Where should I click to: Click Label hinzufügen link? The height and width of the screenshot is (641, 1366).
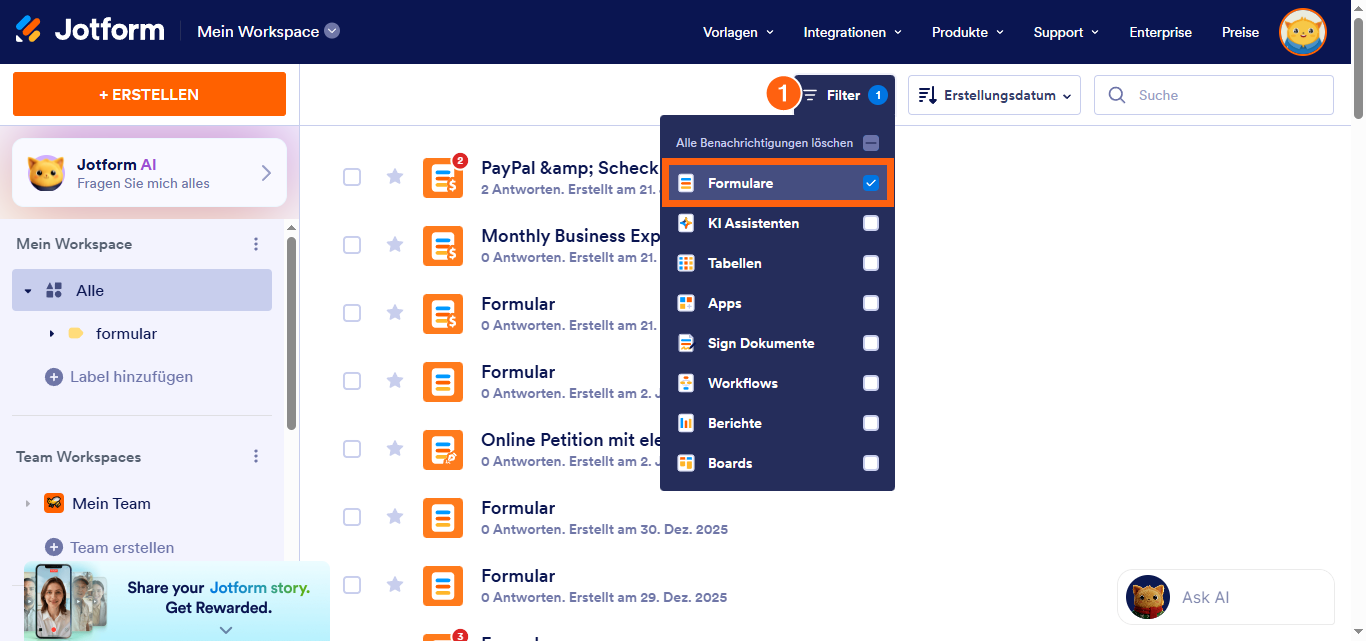[131, 377]
